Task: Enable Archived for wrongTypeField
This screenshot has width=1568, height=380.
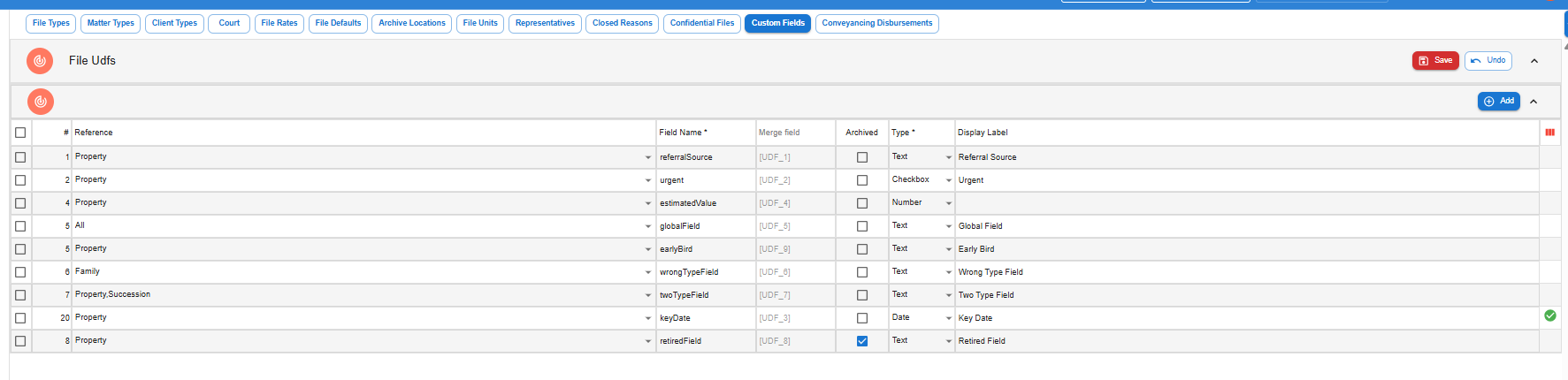Action: coord(862,272)
